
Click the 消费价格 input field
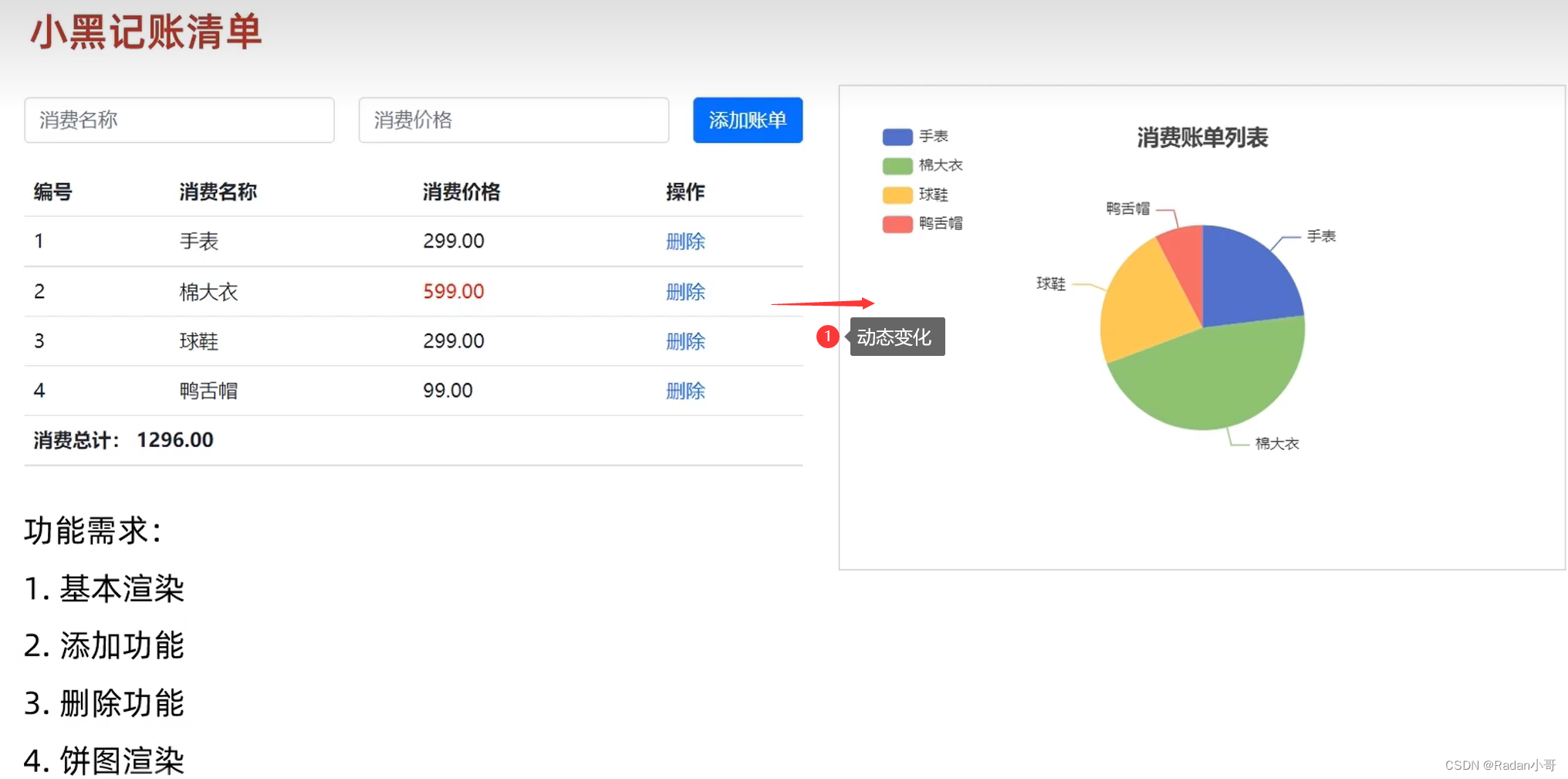514,120
